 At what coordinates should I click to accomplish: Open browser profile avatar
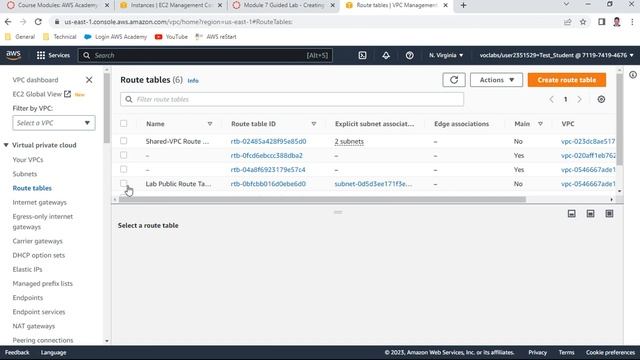tap(617, 22)
